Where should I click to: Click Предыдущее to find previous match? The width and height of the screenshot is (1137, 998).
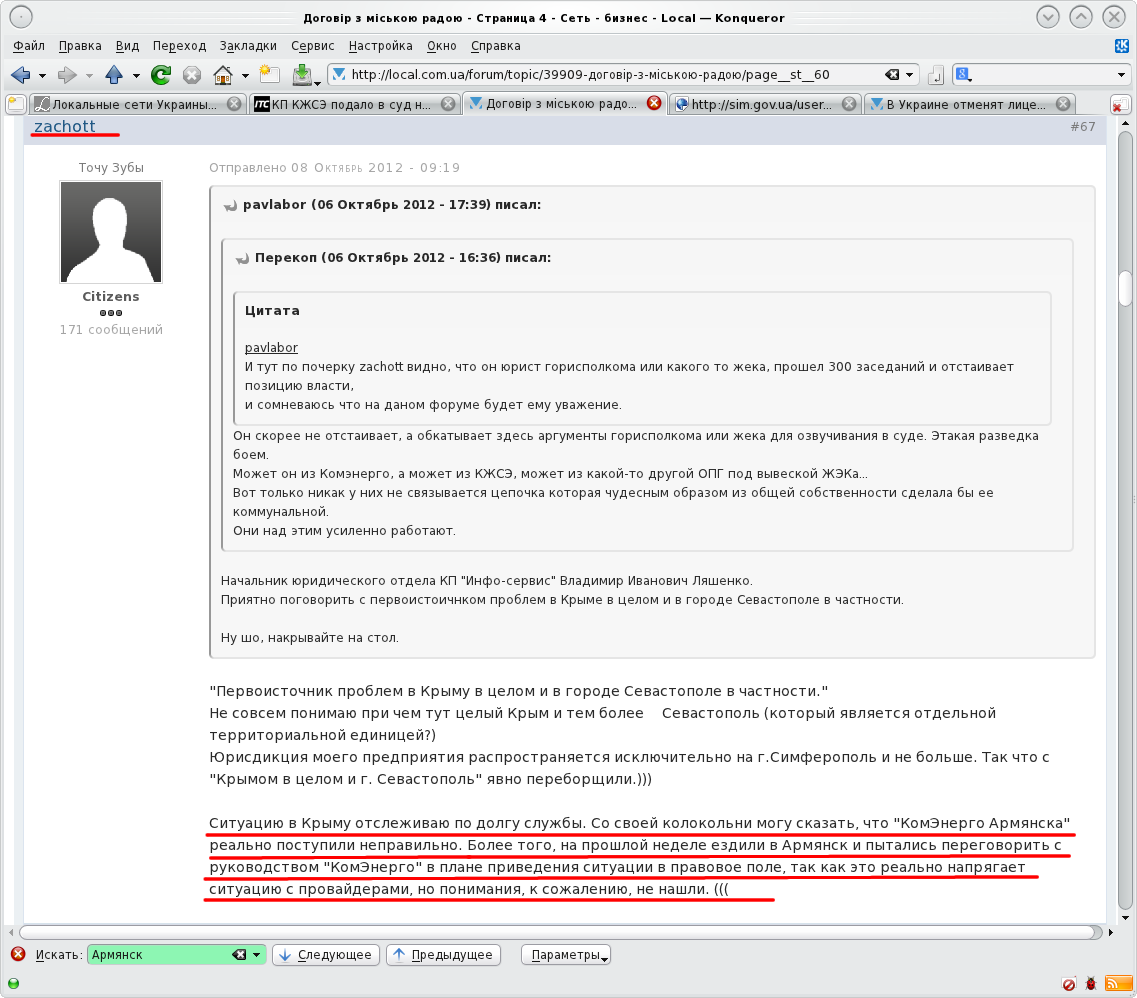(443, 954)
